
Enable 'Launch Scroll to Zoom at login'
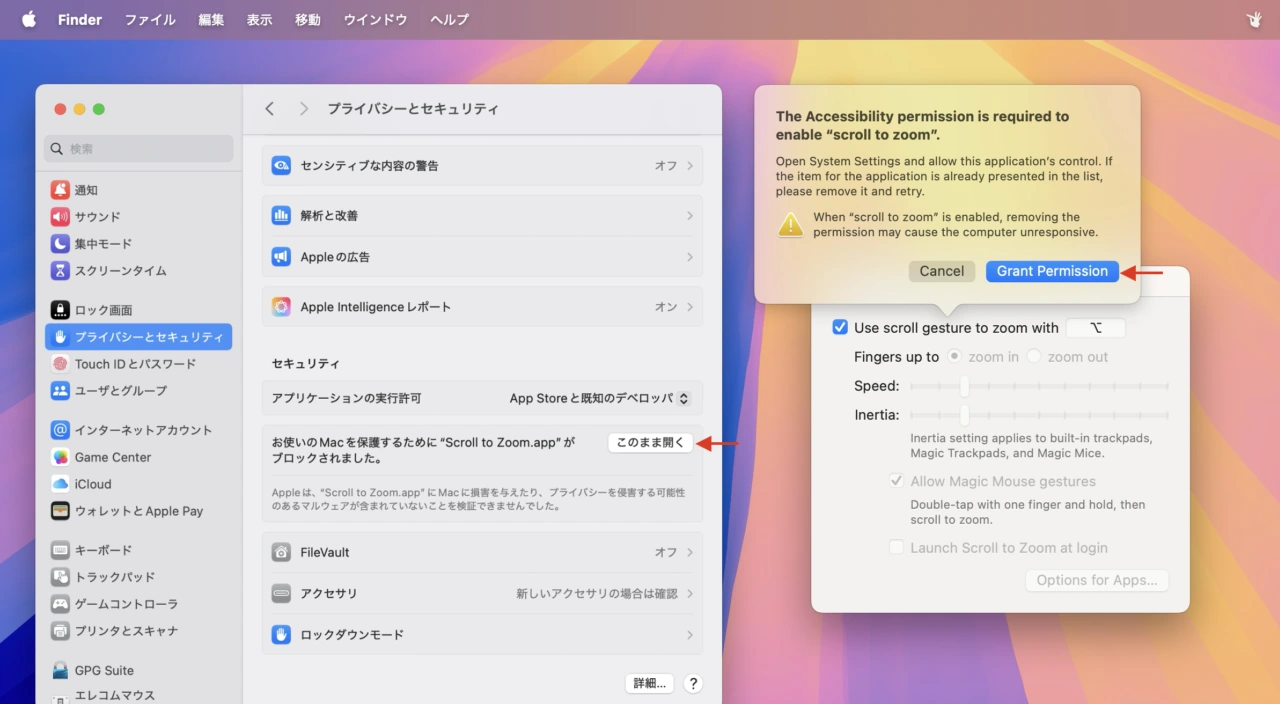(x=896, y=548)
